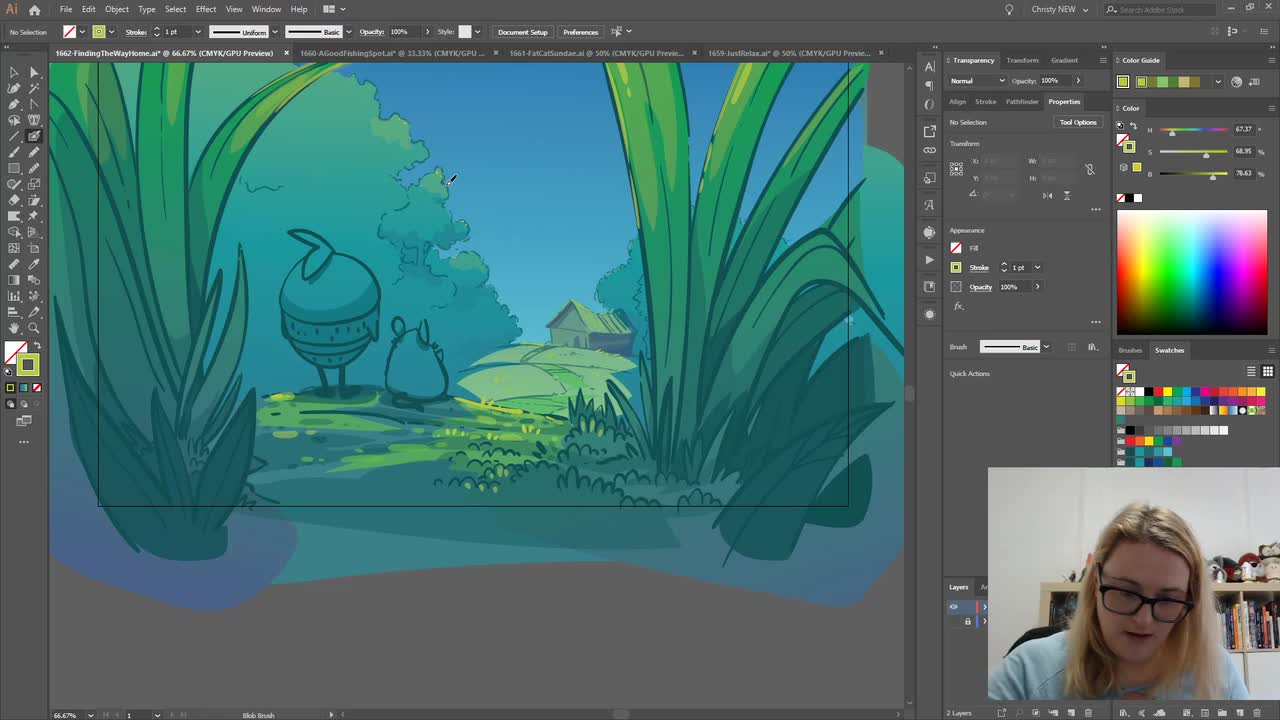This screenshot has height=720, width=1280.
Task: Switch Swatches panel to list view
Action: point(1251,371)
